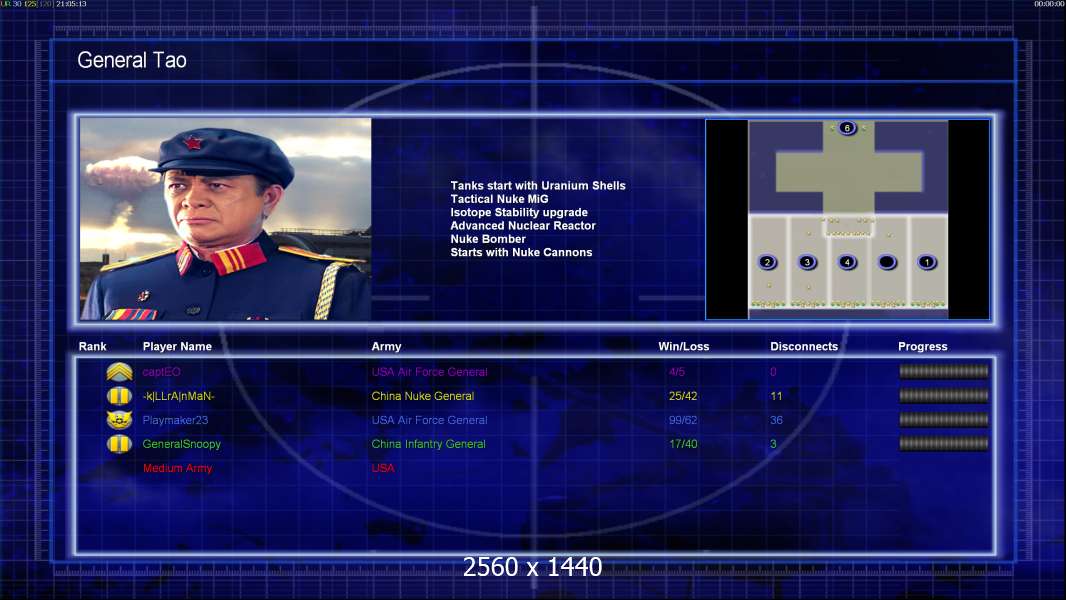1066x600 pixels.
Task: Click the red USA army text
Action: [383, 468]
